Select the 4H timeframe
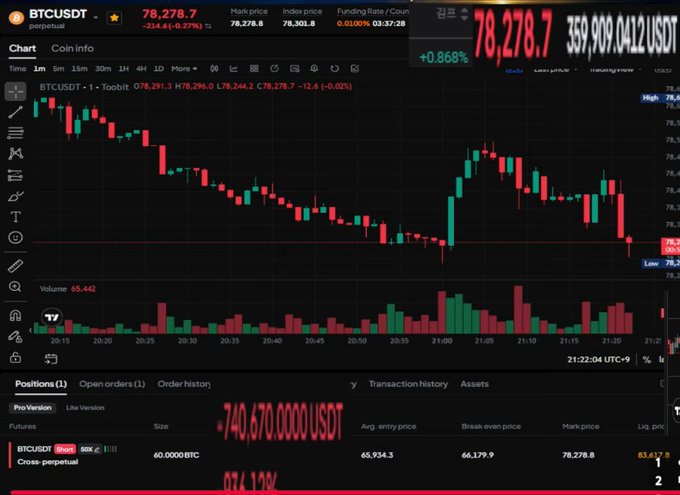The height and width of the screenshot is (495, 680). tap(141, 69)
